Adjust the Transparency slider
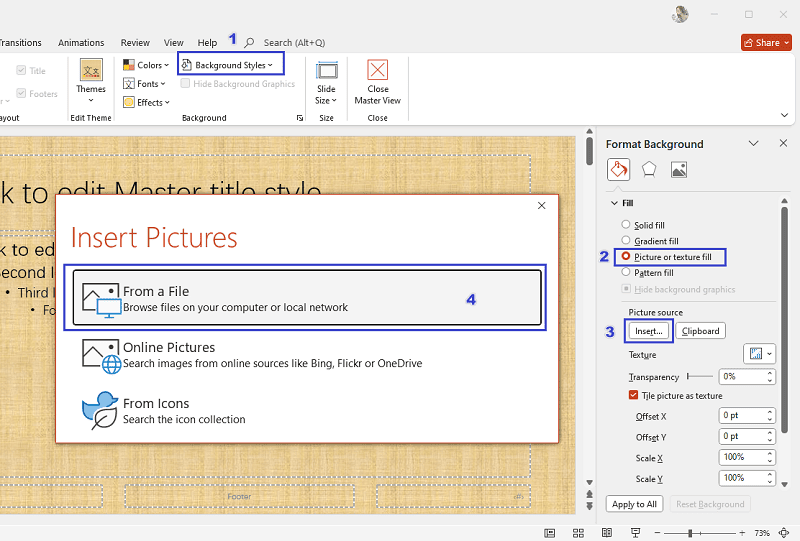This screenshot has width=800, height=541. [x=700, y=377]
